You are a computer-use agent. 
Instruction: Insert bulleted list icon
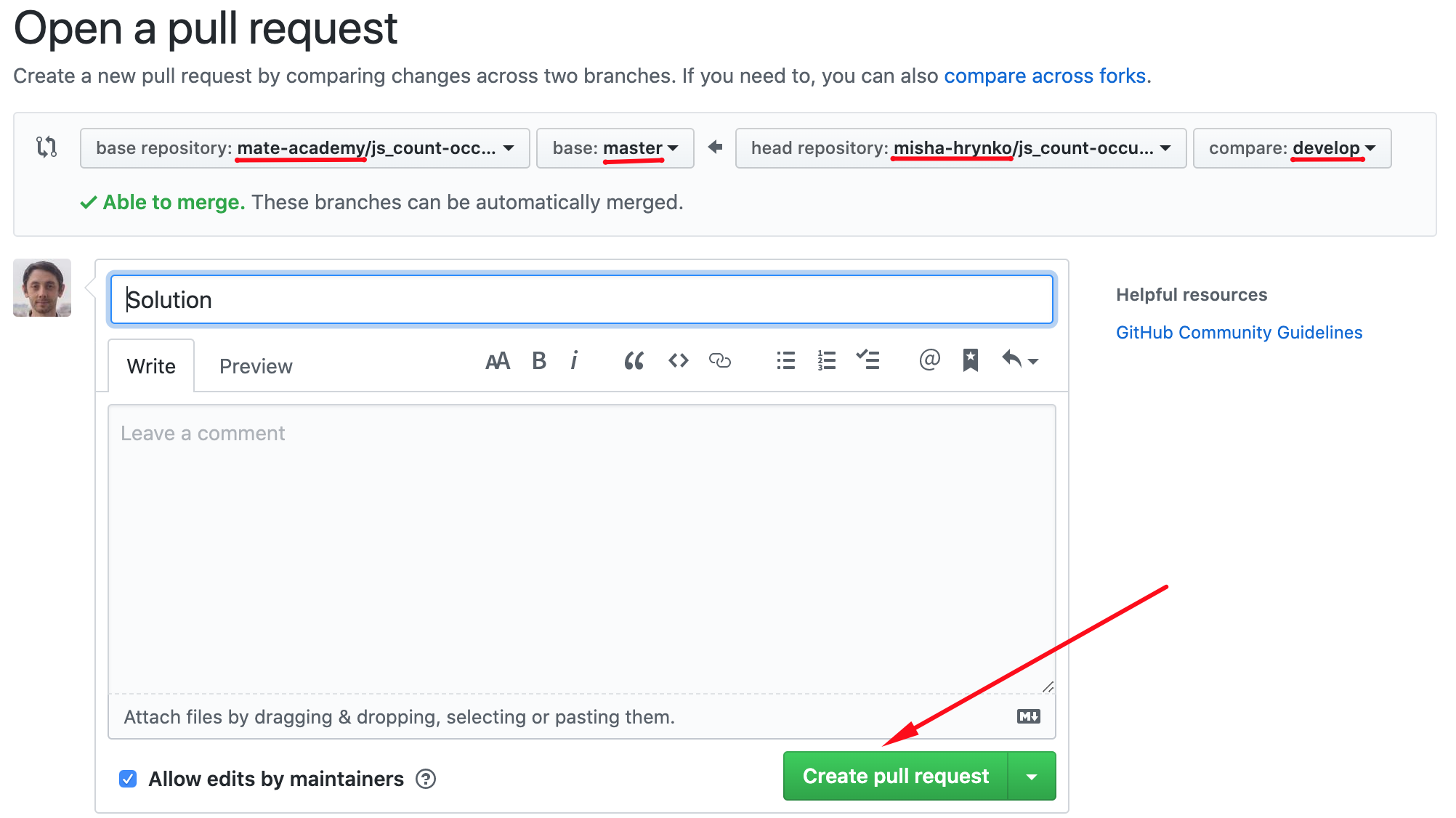tap(785, 361)
